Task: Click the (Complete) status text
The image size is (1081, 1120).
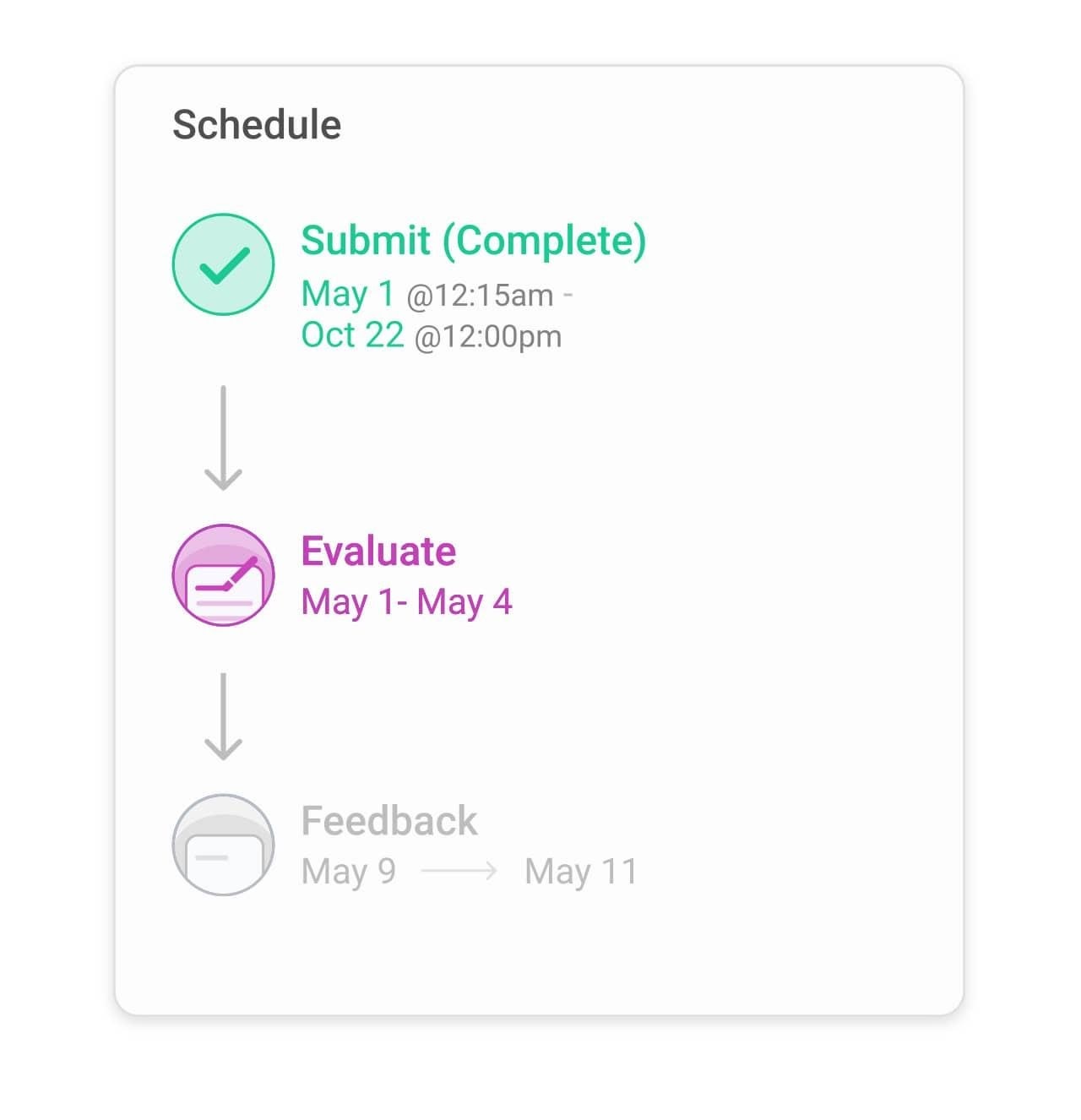Action: click(545, 241)
